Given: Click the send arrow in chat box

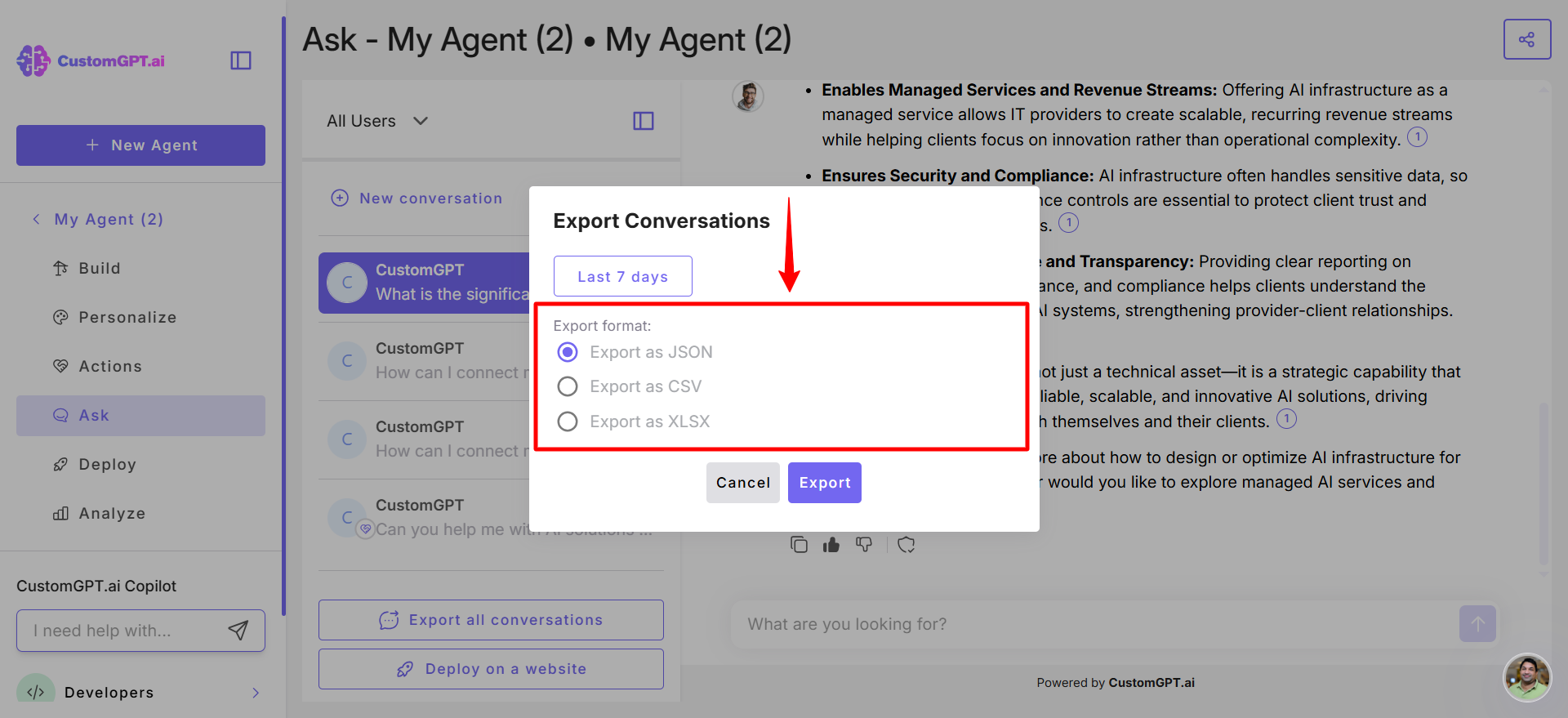Looking at the screenshot, I should coord(1477,623).
